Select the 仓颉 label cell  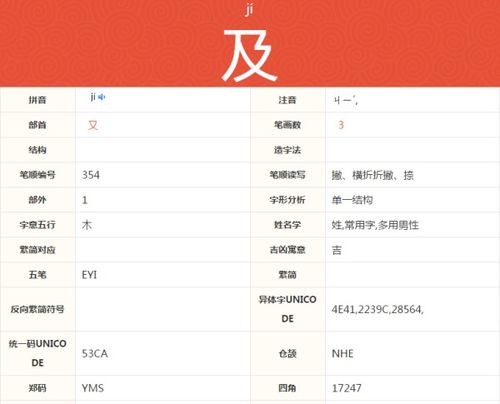287,353
